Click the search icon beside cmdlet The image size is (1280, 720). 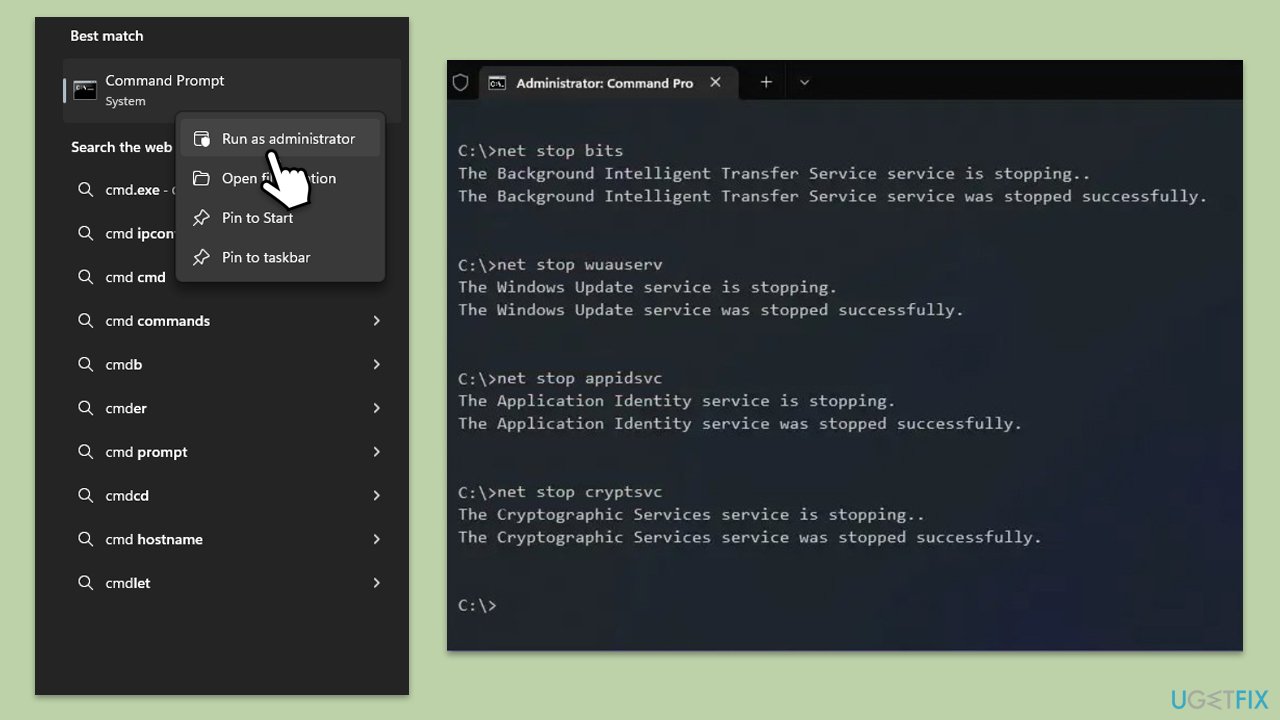pyautogui.click(x=86, y=582)
